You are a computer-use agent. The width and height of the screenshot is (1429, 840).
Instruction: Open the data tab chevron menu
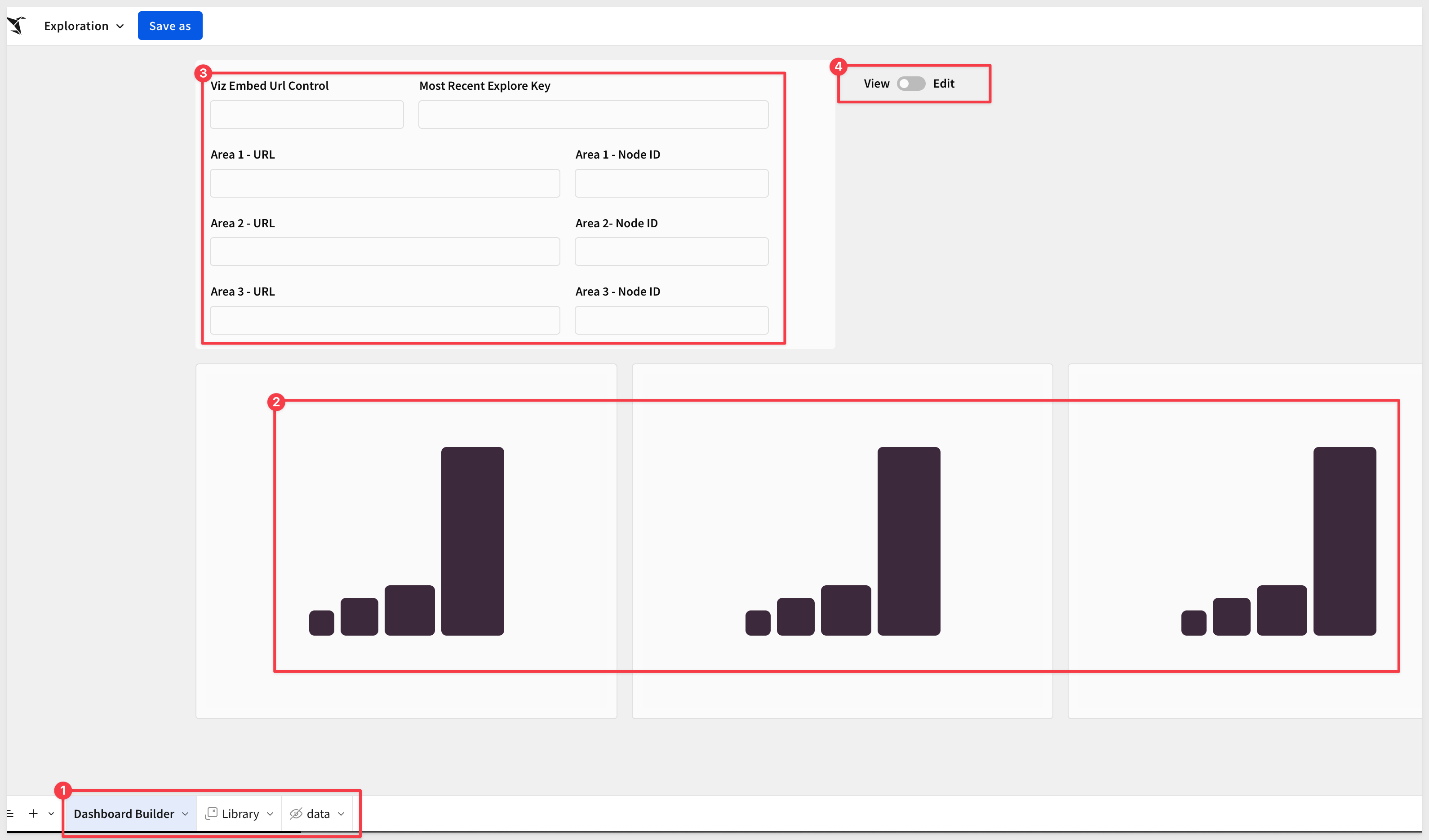click(341, 814)
